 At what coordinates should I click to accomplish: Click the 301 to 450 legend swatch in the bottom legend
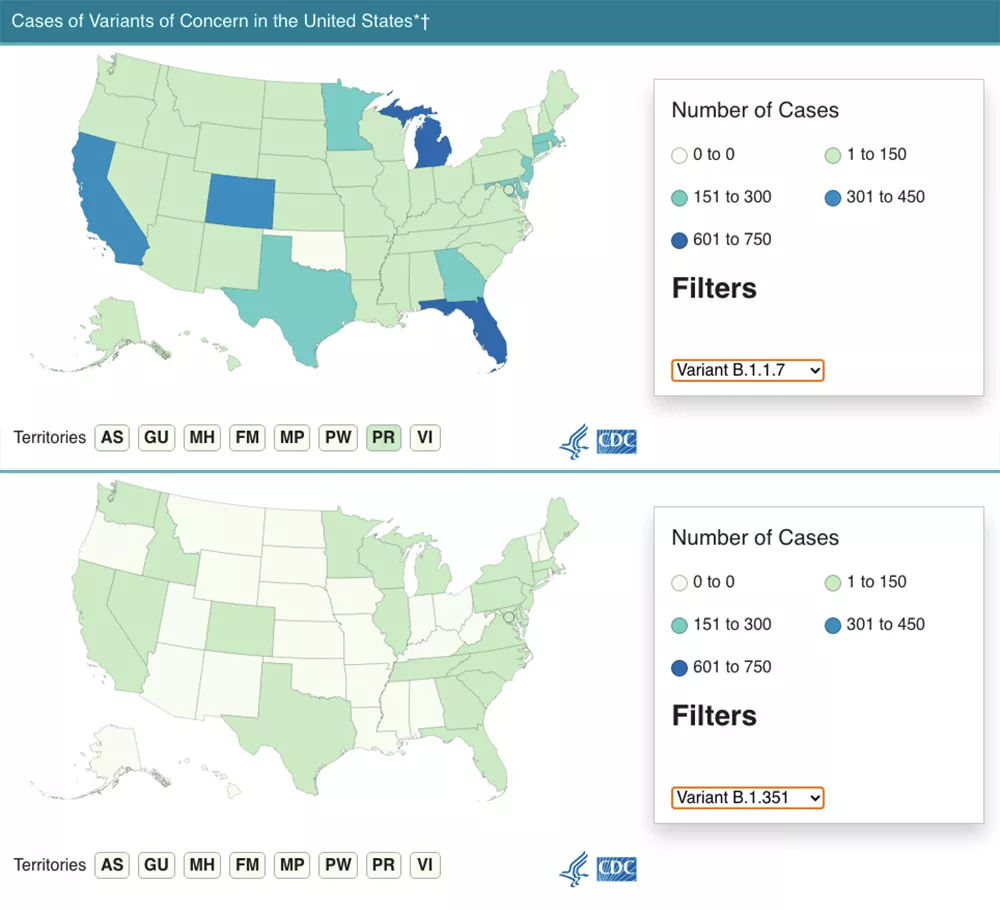tap(833, 625)
